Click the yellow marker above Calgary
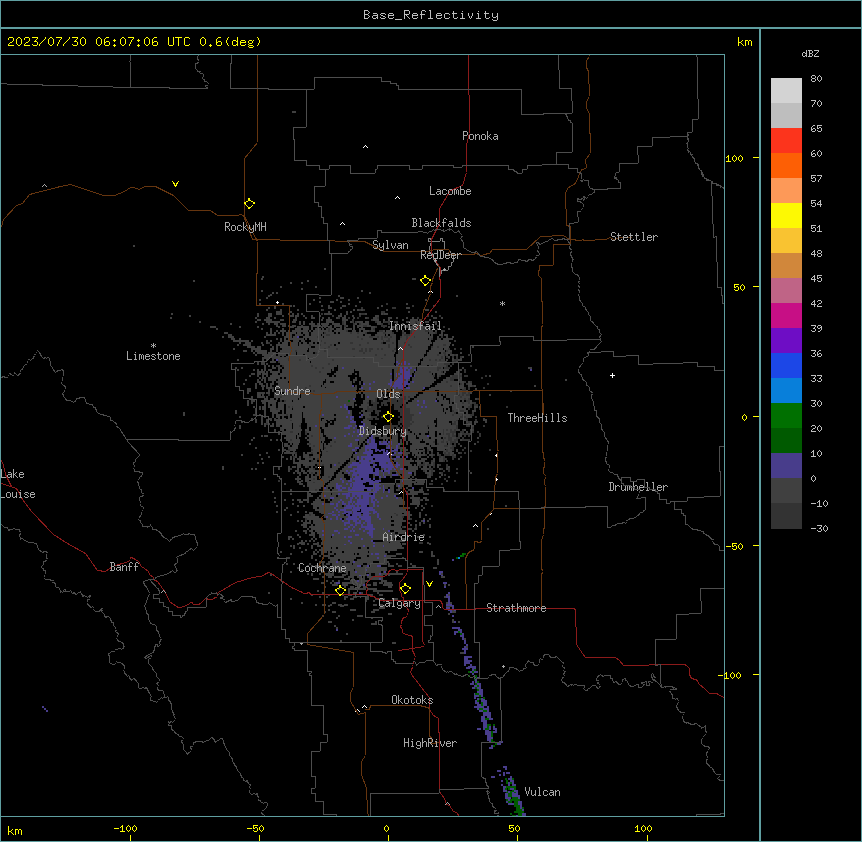The image size is (862, 842). point(405,589)
